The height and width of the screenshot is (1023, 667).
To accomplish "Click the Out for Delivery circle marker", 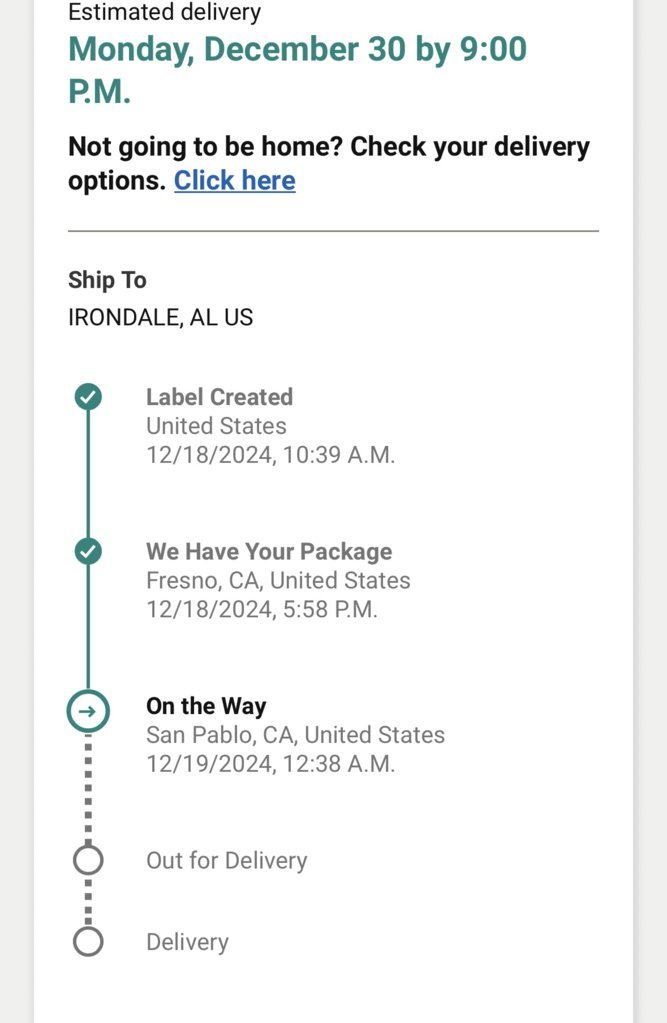I will 88,860.
